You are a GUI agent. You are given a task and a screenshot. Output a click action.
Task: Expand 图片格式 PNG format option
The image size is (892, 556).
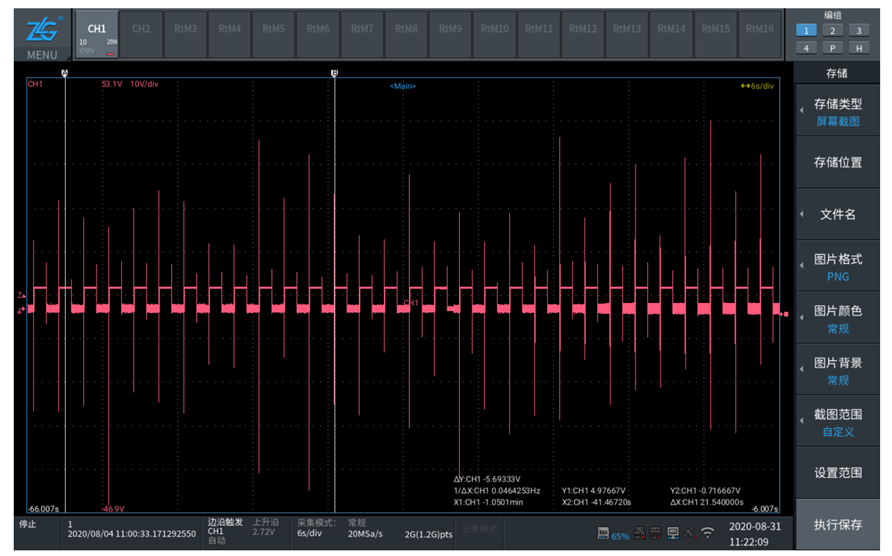pos(837,266)
